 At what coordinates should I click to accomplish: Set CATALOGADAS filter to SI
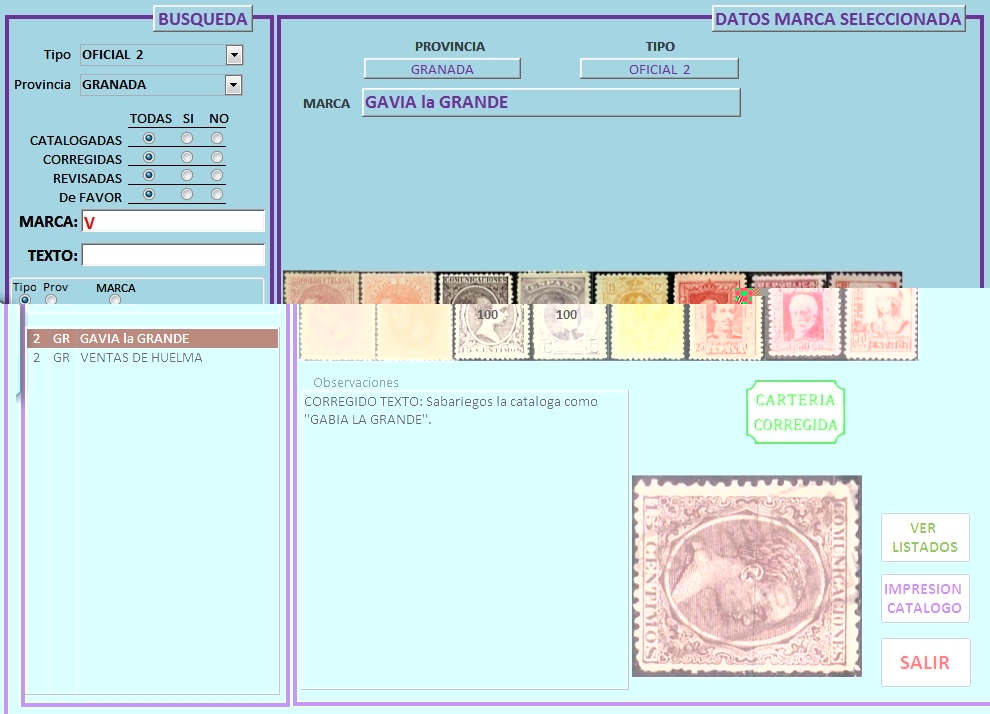click(187, 138)
